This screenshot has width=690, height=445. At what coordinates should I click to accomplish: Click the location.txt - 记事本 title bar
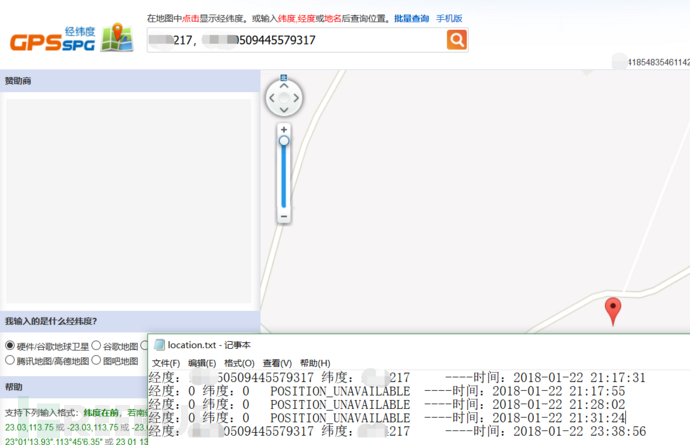tap(419, 345)
